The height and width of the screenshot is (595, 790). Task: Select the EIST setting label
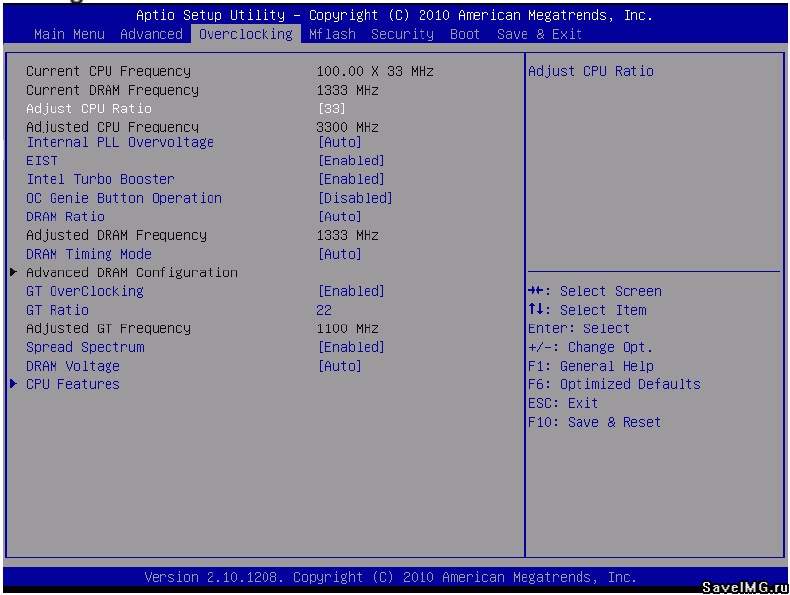(42, 161)
